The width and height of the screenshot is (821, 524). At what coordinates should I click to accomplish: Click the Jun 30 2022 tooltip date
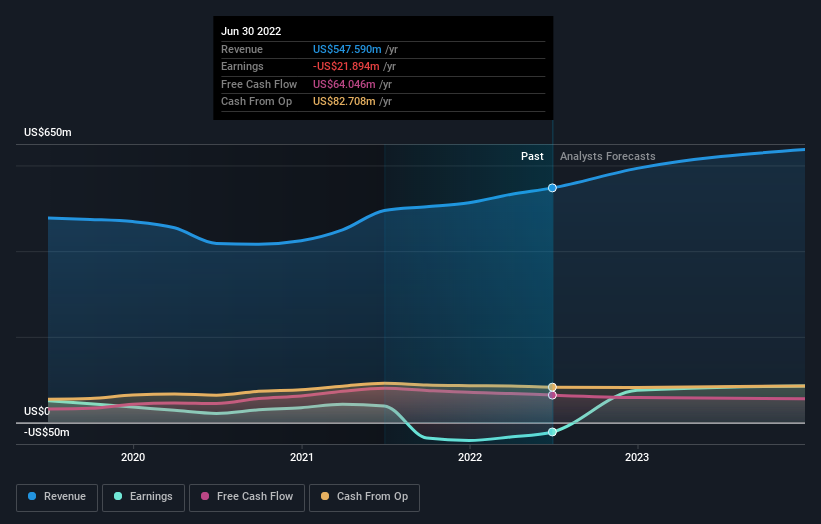tap(251, 31)
